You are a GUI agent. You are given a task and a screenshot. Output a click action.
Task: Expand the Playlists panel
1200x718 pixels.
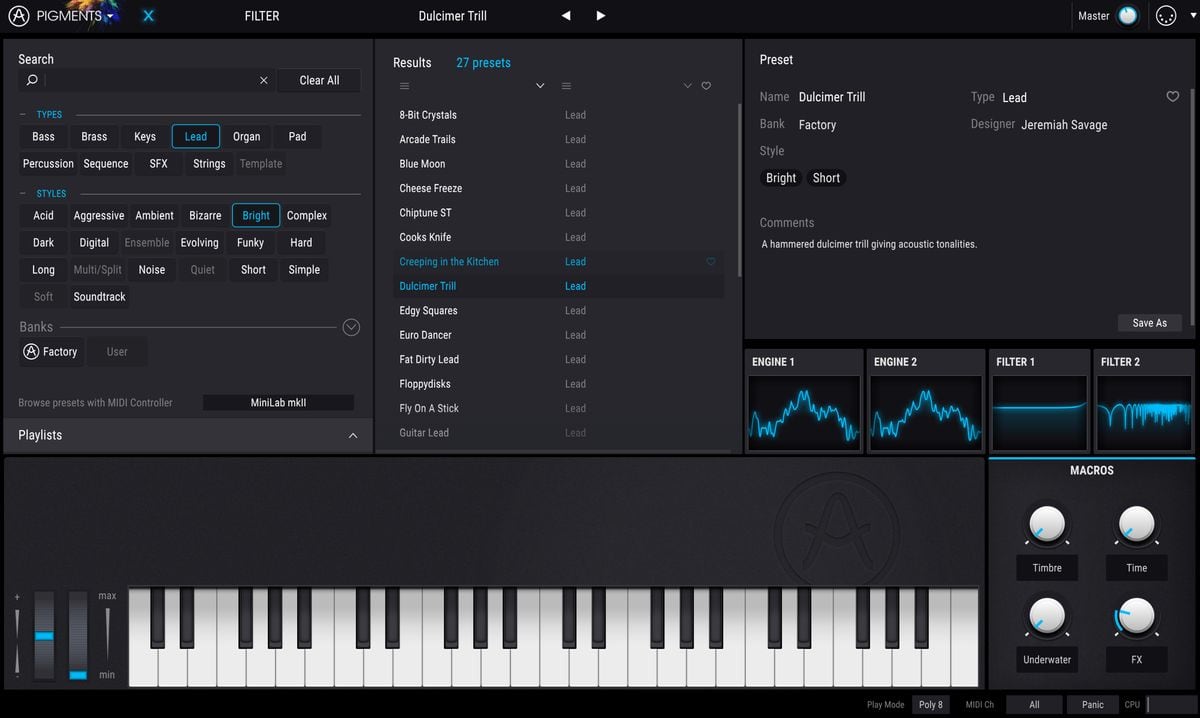click(352, 436)
